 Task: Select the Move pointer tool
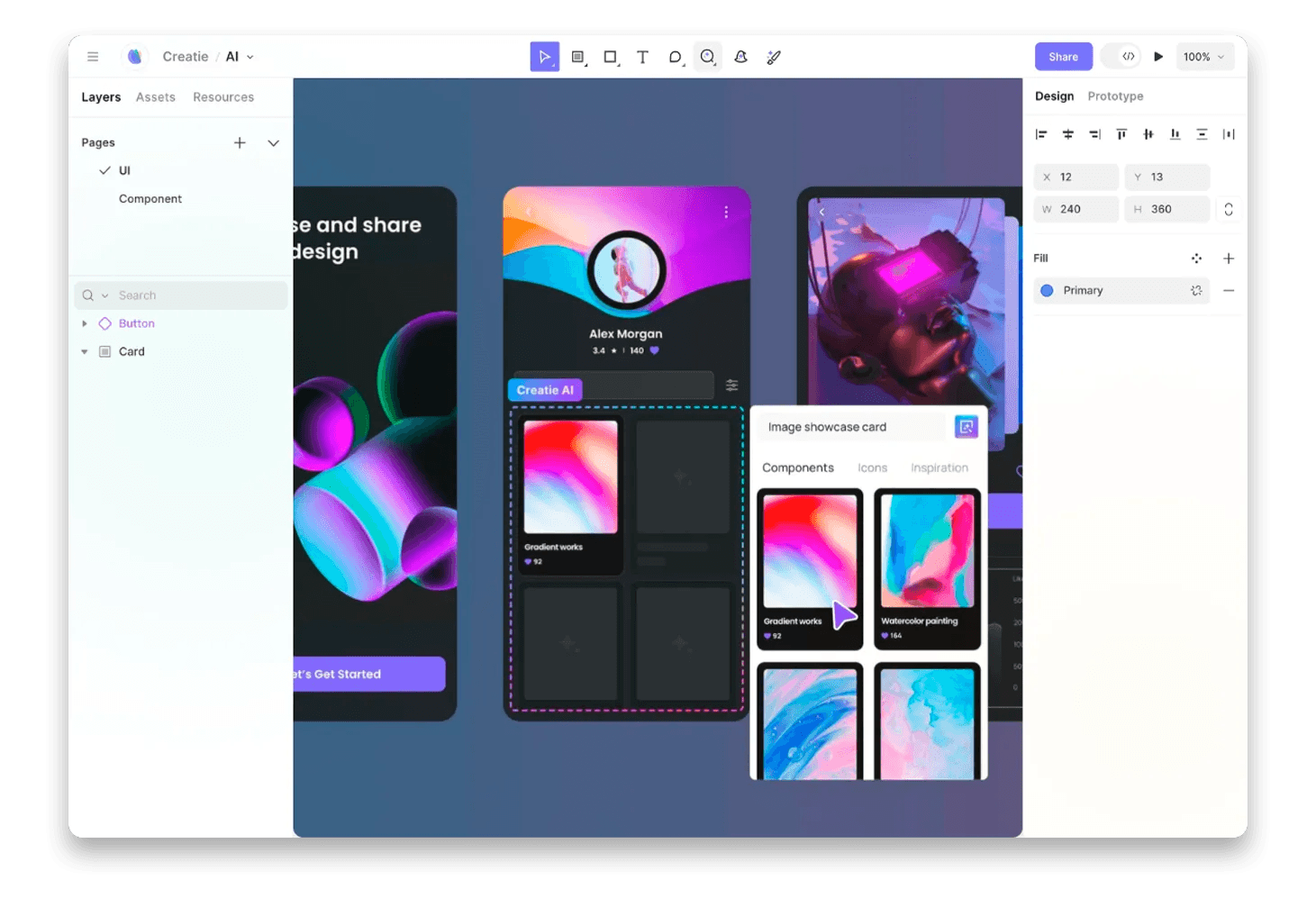pos(545,57)
